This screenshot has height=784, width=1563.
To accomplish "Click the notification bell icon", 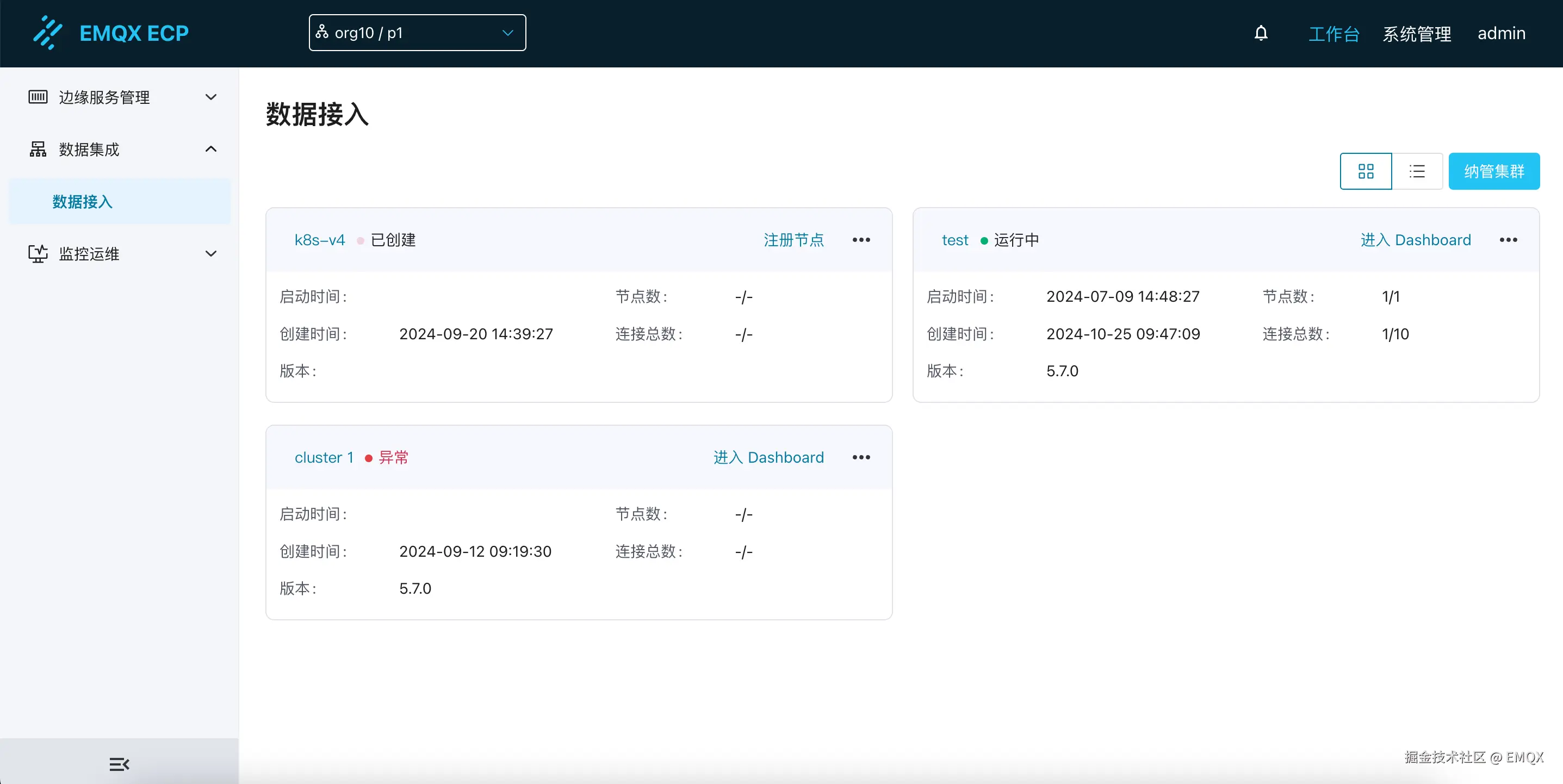I will tap(1261, 33).
